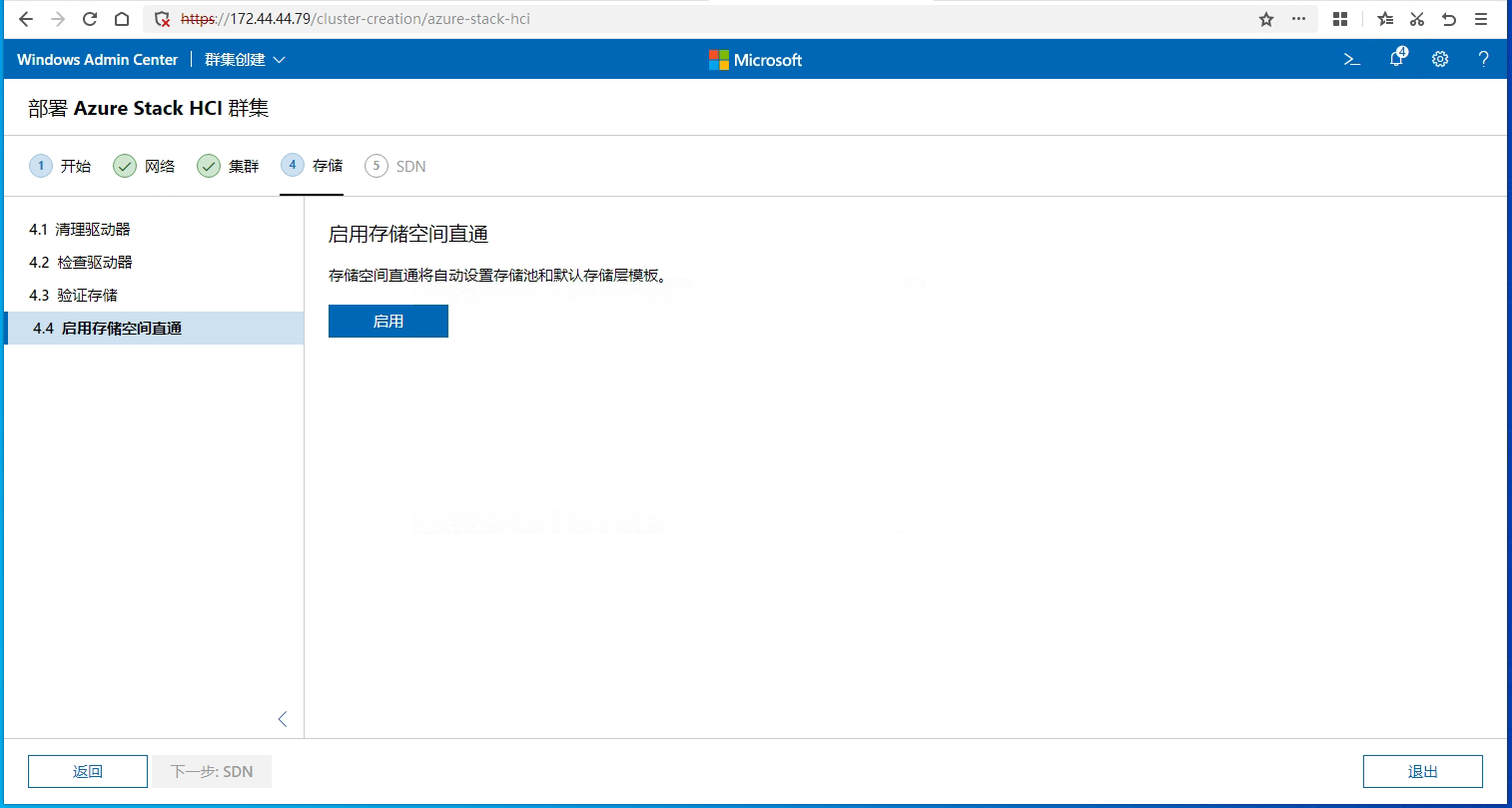Open substep 4.3 验证存储
This screenshot has width=1512, height=808.
click(154, 296)
